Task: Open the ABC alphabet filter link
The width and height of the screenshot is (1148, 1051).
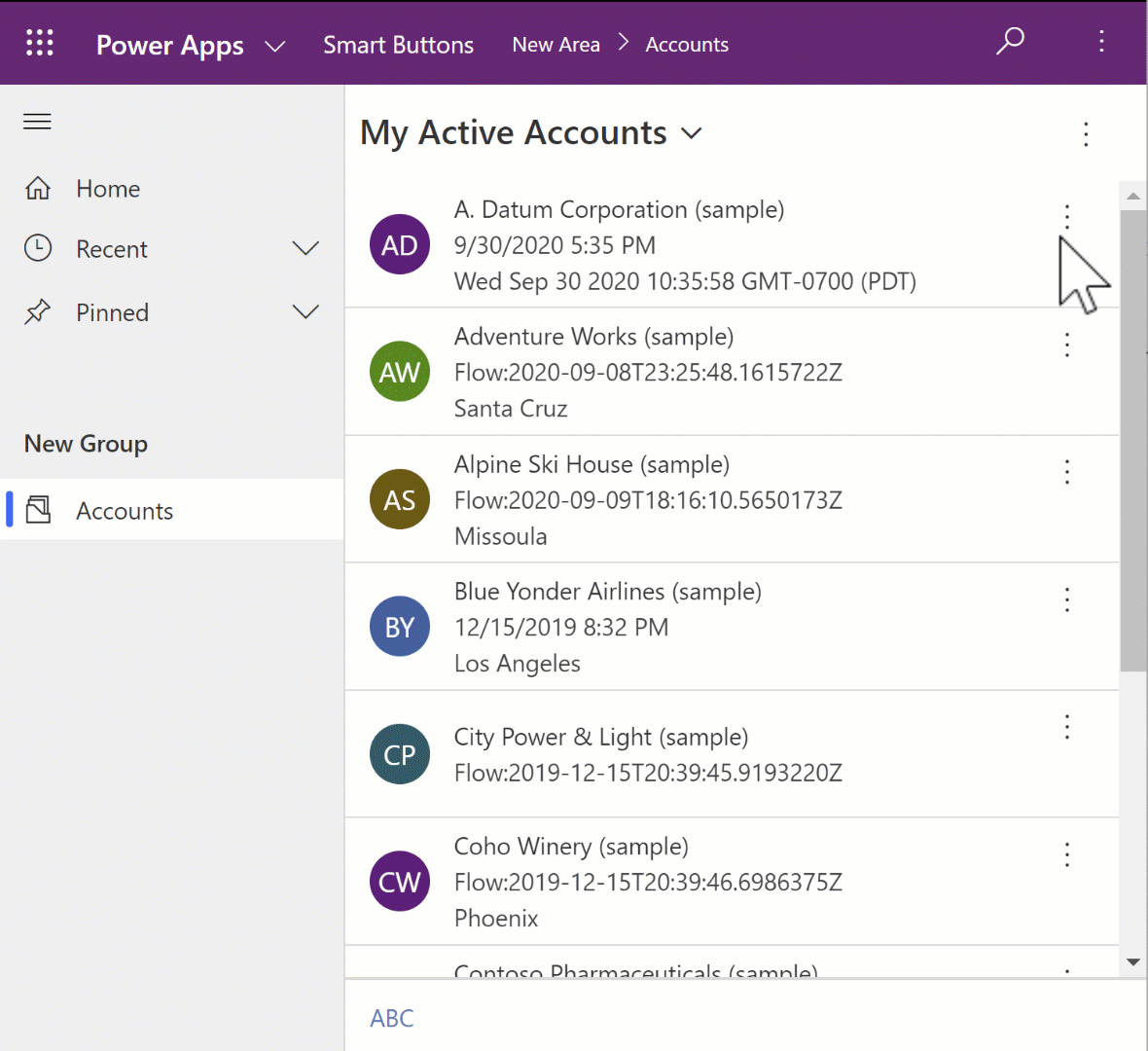Action: point(392,1018)
